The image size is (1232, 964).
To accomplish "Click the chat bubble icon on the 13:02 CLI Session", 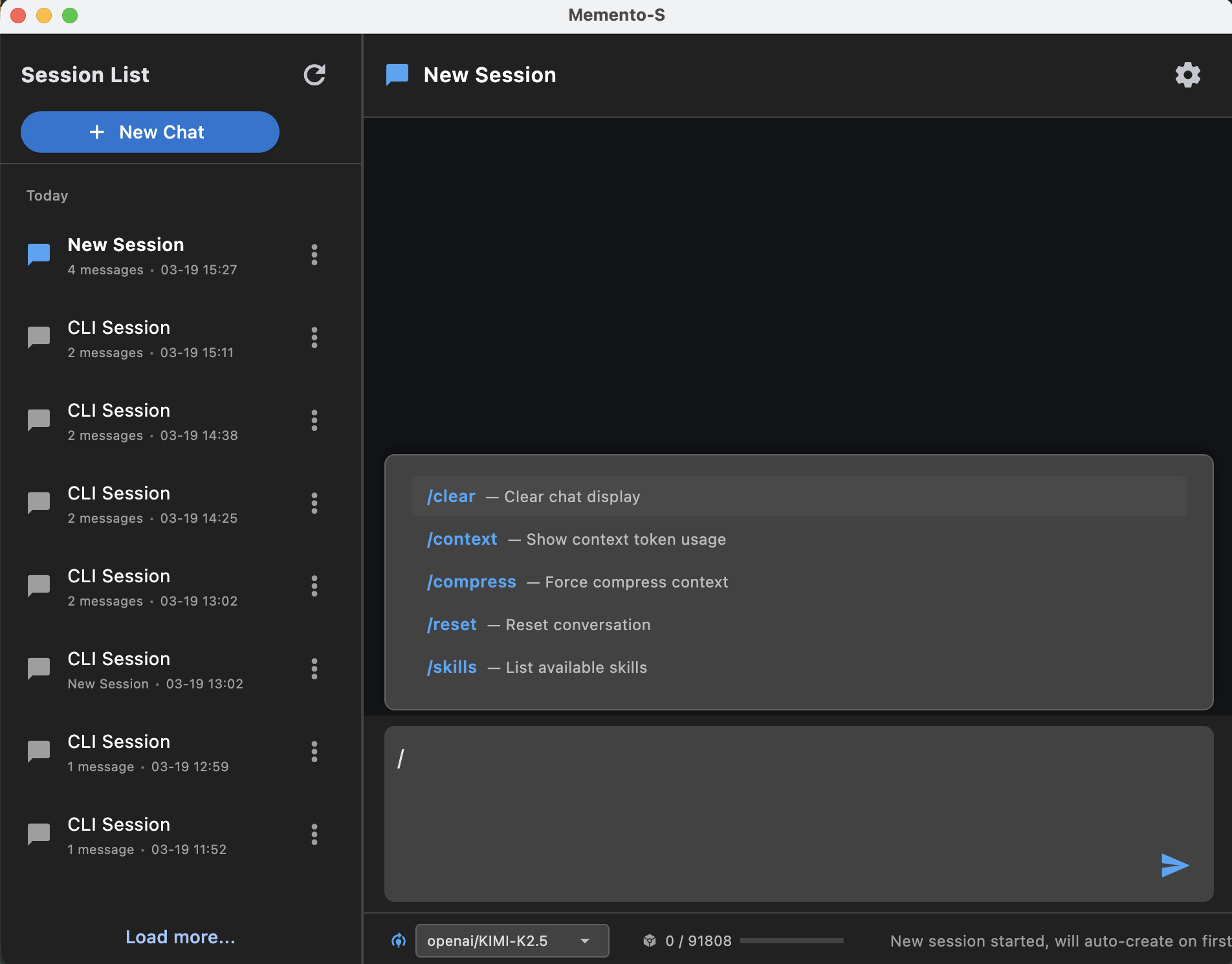I will (38, 586).
